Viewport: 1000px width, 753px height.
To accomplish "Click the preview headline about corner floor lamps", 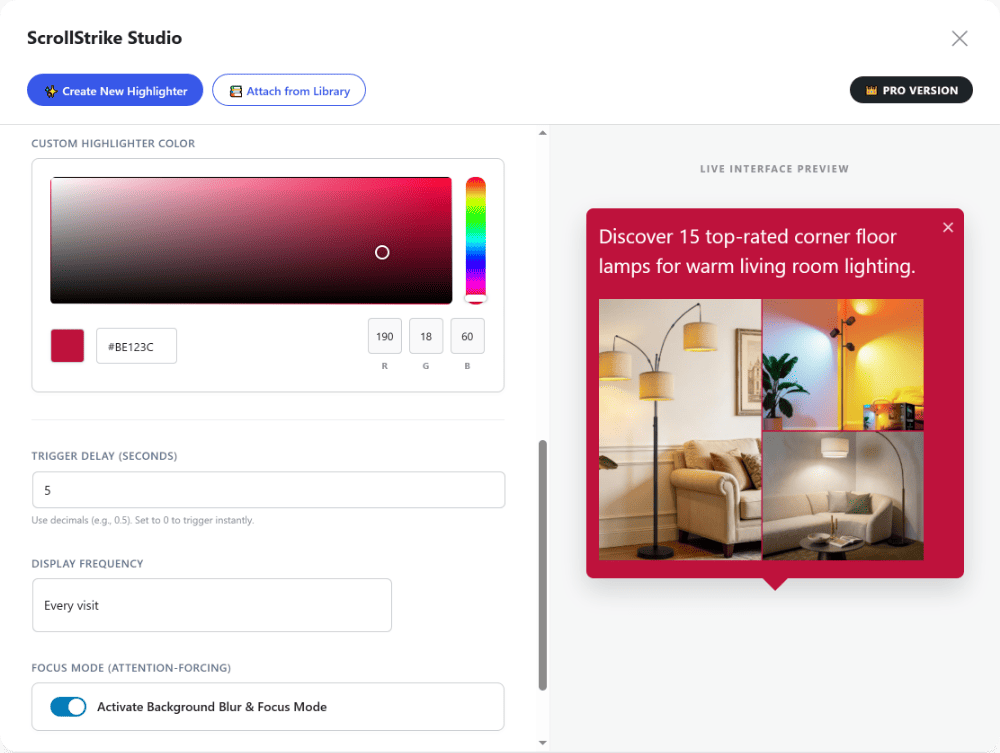I will click(x=757, y=251).
